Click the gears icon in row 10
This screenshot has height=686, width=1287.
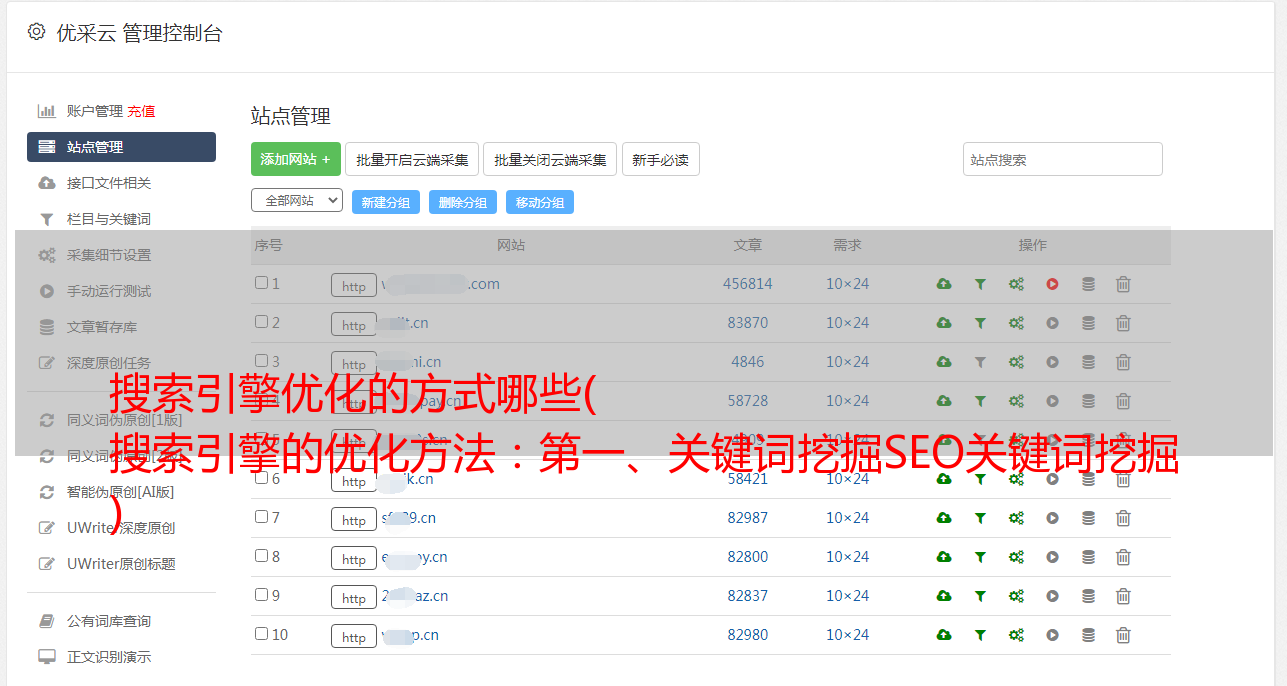pyautogui.click(x=1016, y=635)
